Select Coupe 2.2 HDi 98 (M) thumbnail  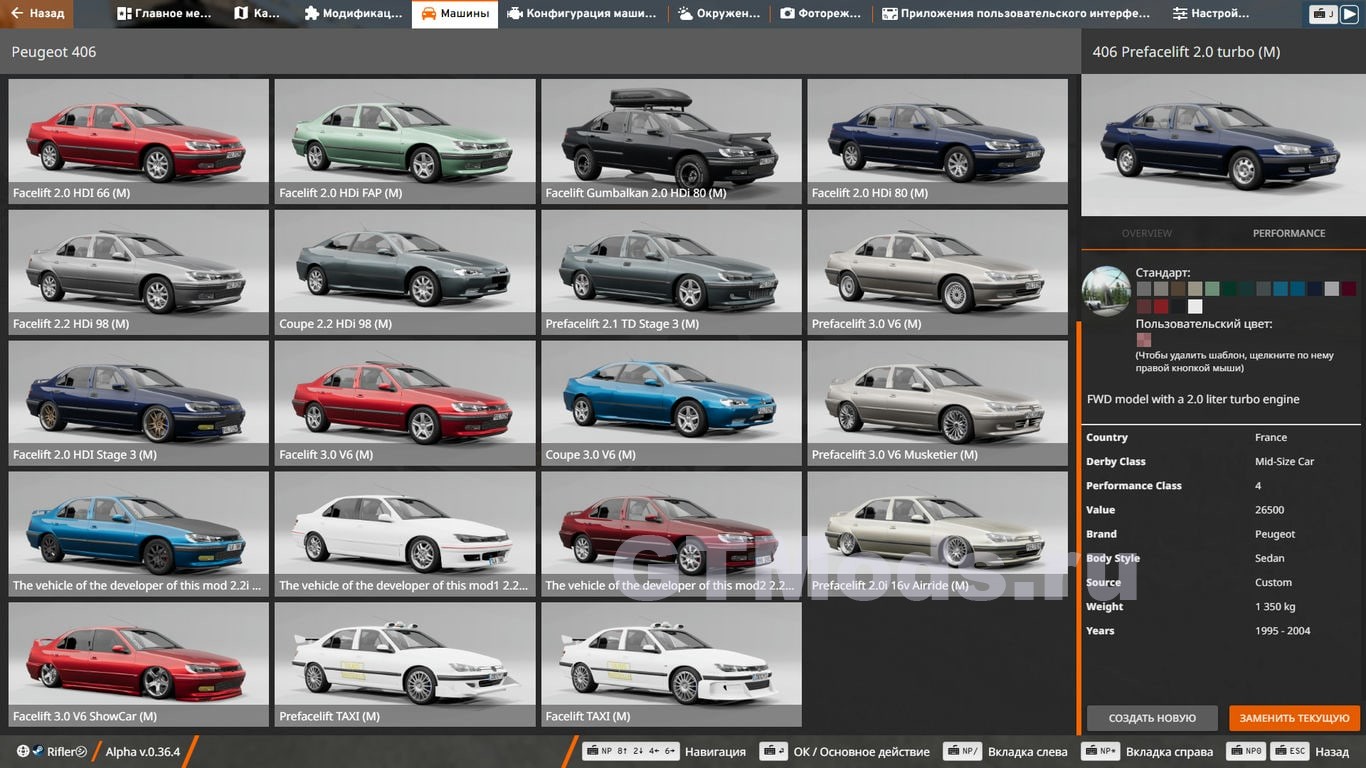[x=405, y=272]
